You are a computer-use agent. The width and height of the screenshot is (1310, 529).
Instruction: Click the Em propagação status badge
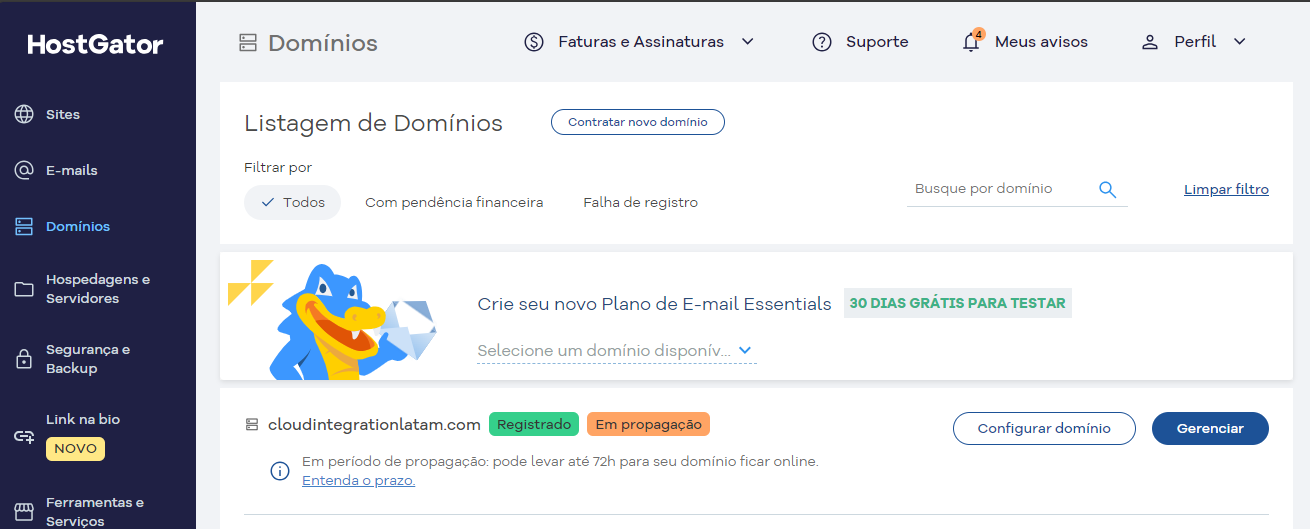(x=648, y=424)
